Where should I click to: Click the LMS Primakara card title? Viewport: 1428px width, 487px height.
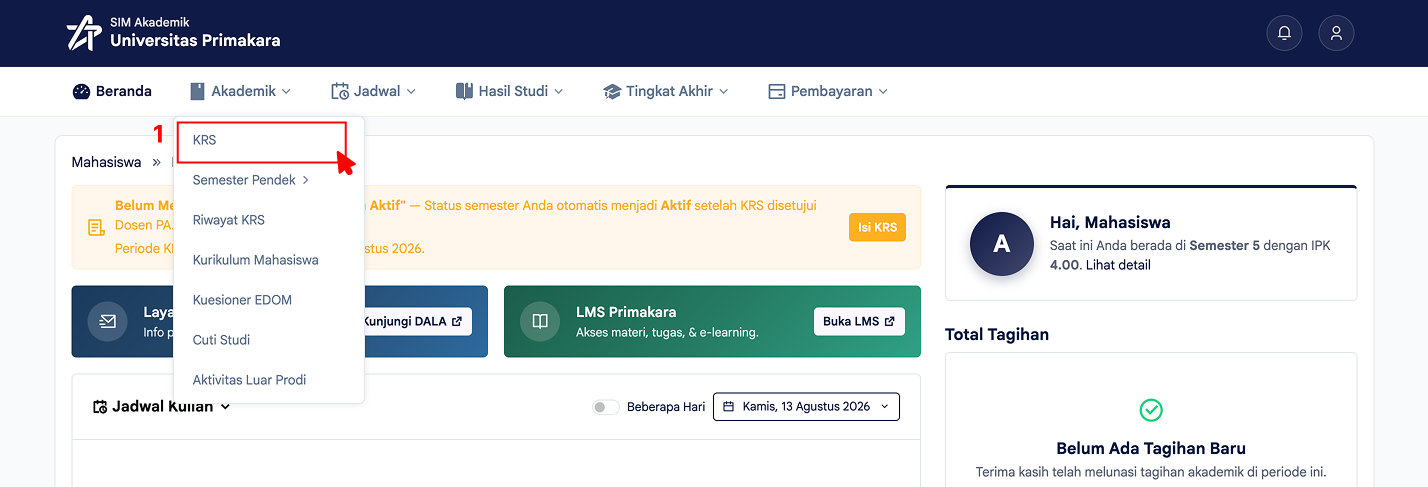626,312
